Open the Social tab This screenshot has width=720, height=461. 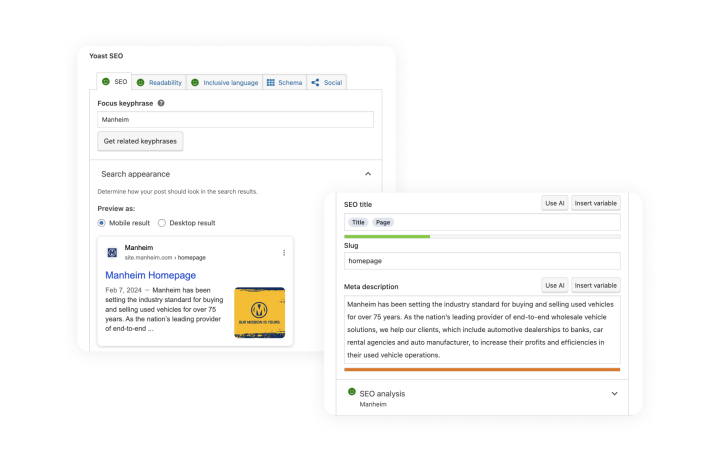click(x=326, y=82)
